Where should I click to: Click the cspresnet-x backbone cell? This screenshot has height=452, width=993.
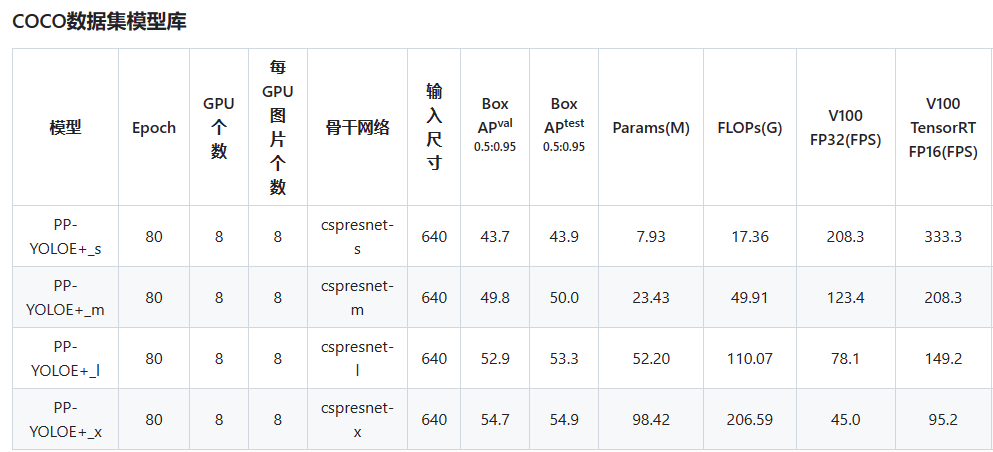coord(357,419)
